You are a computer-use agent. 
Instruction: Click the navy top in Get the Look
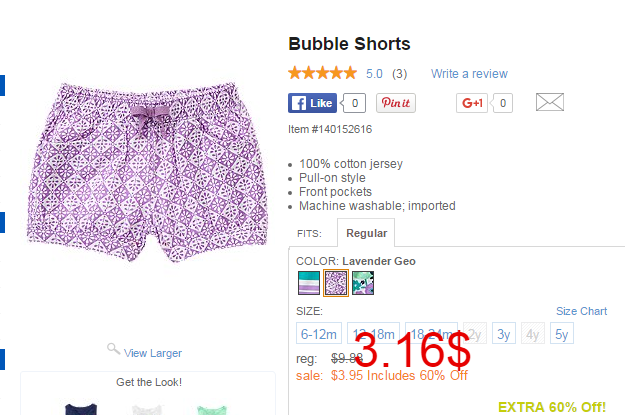click(x=81, y=409)
